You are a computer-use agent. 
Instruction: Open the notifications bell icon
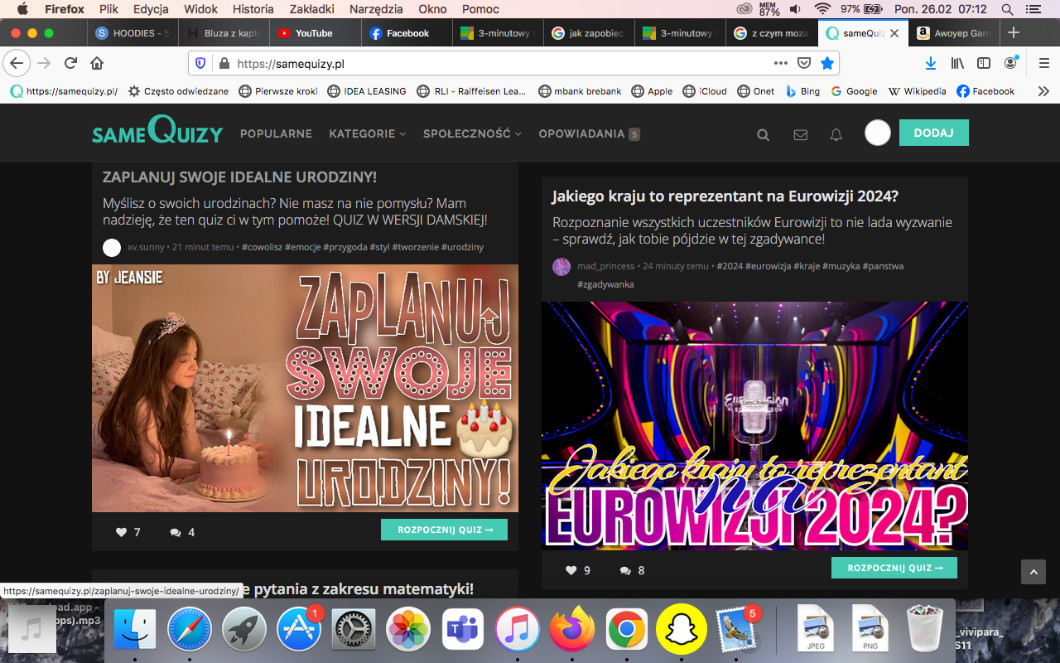pyautogui.click(x=836, y=135)
